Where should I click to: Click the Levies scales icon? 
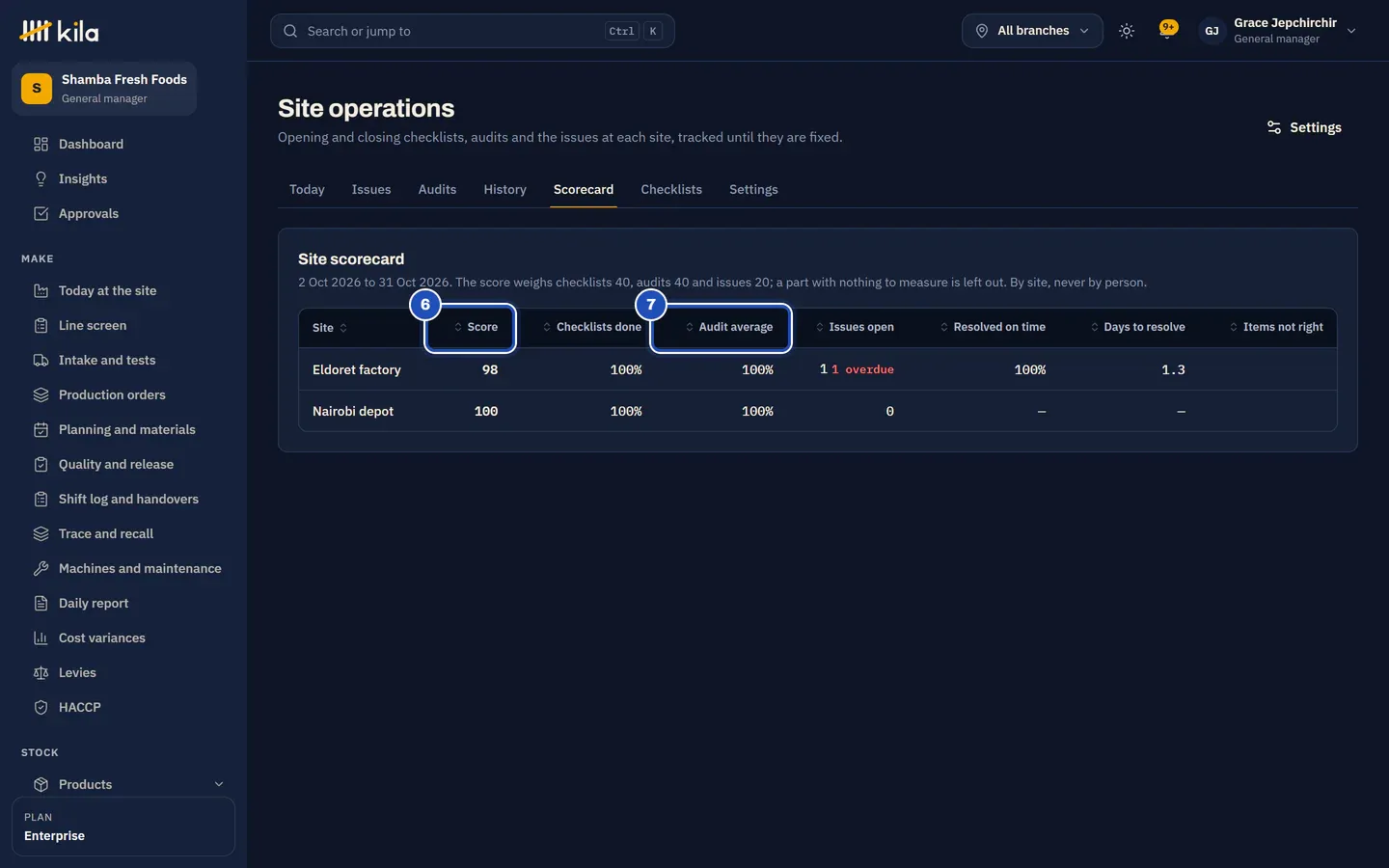41,673
